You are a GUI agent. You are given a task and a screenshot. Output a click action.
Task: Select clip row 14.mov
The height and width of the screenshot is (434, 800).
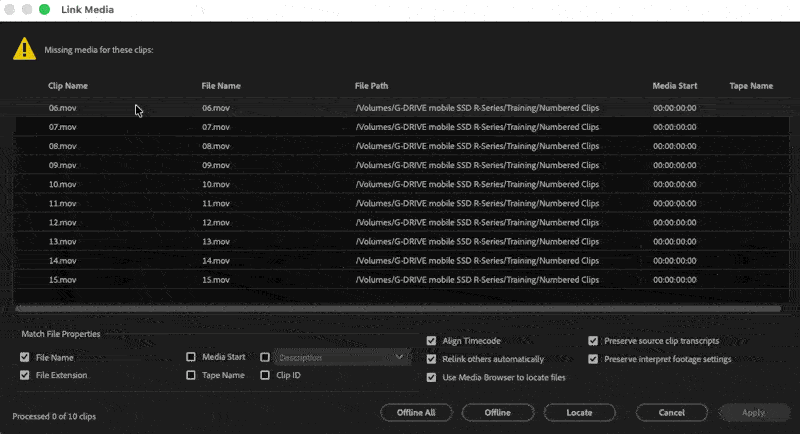[402, 261]
